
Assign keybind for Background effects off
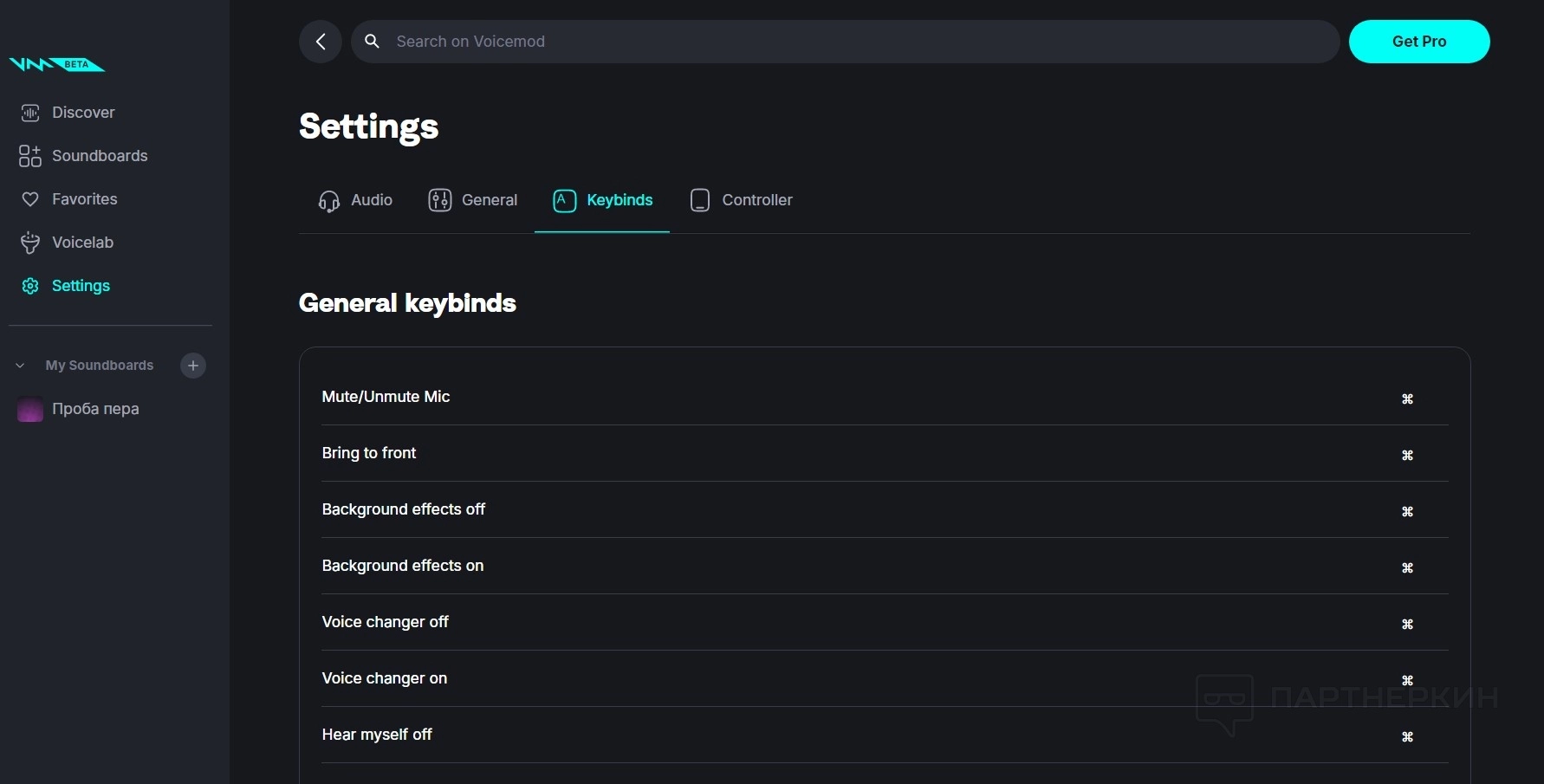pos(1407,511)
